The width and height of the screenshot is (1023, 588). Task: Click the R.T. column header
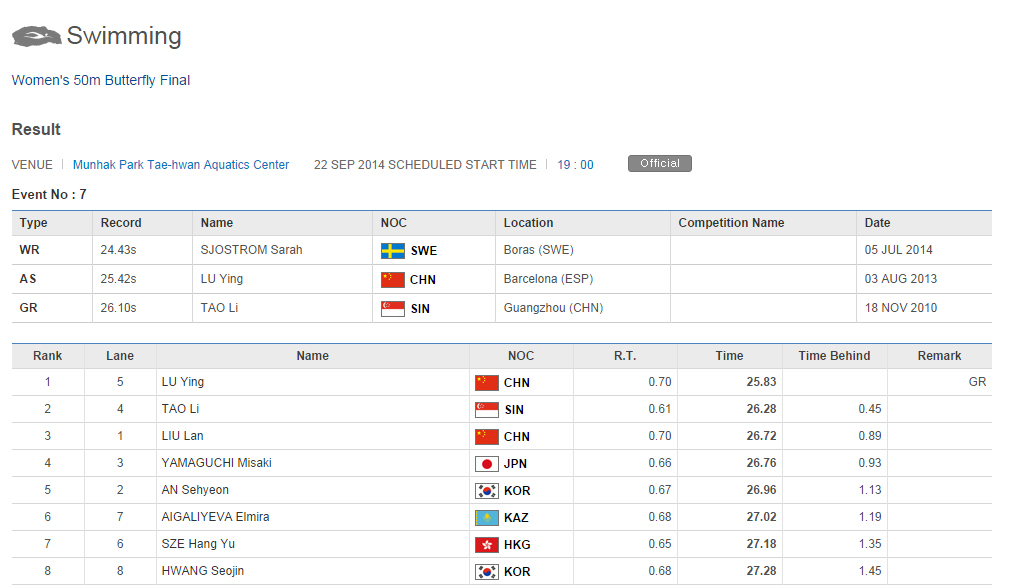click(625, 356)
